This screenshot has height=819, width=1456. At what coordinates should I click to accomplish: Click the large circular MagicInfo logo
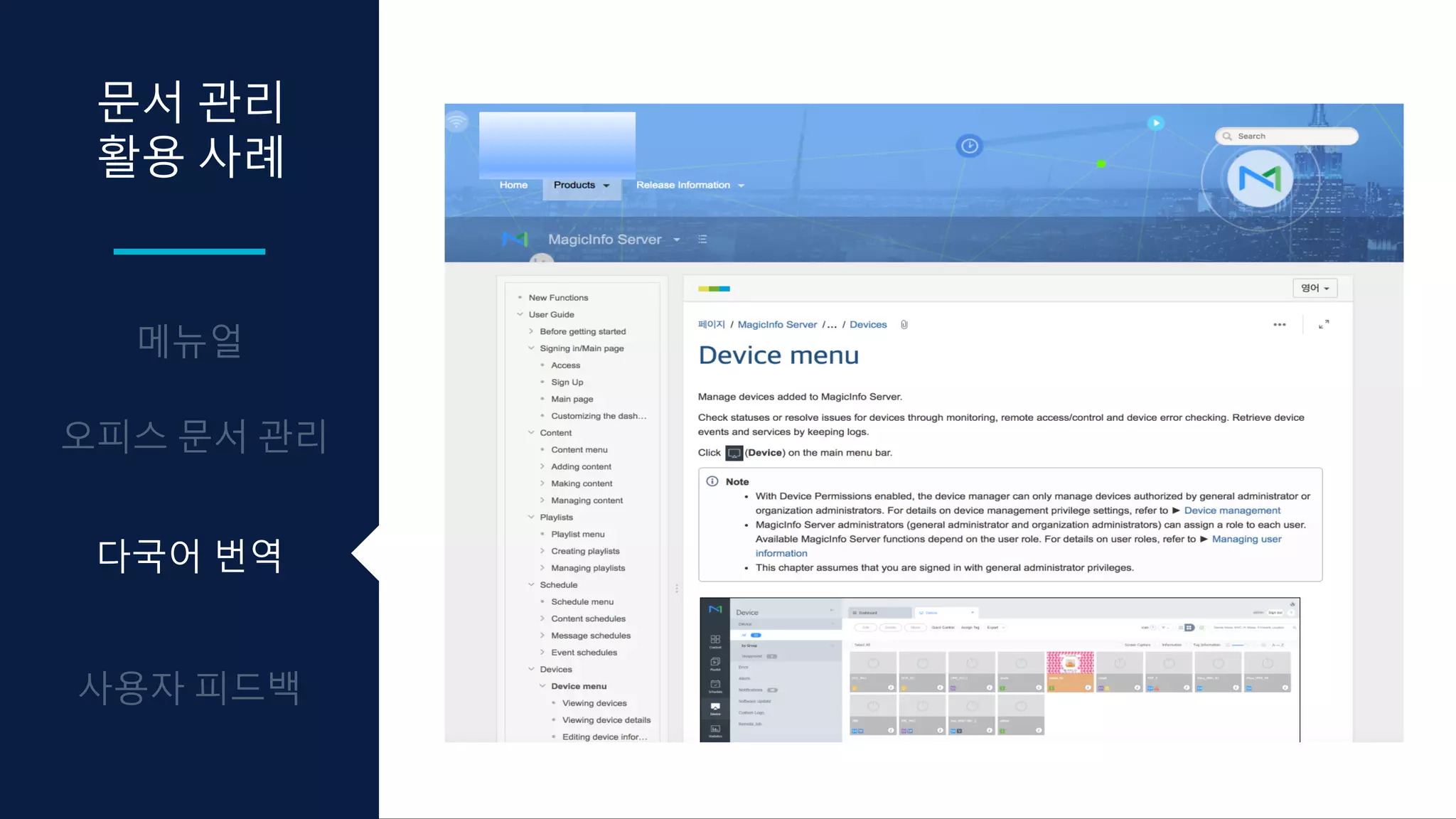[x=1260, y=179]
